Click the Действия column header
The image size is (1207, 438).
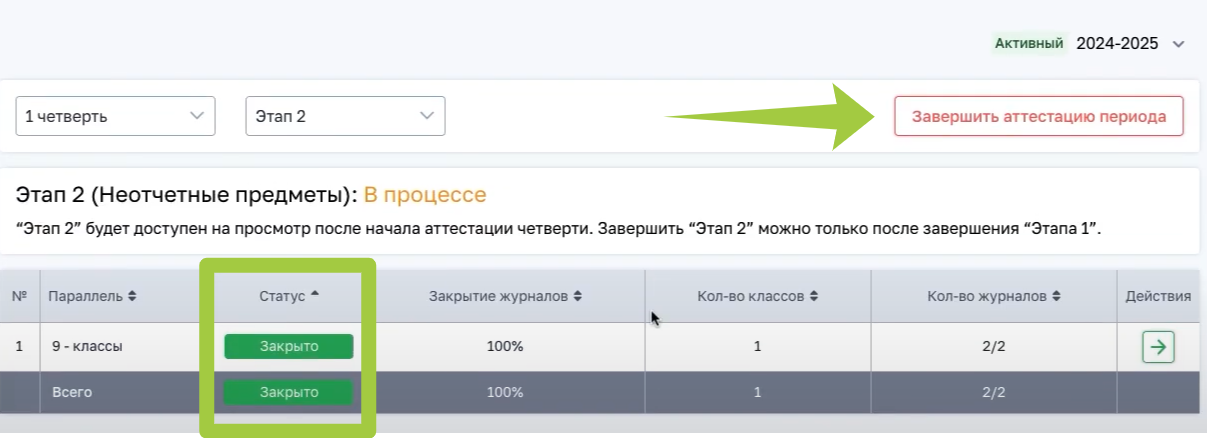[1157, 296]
